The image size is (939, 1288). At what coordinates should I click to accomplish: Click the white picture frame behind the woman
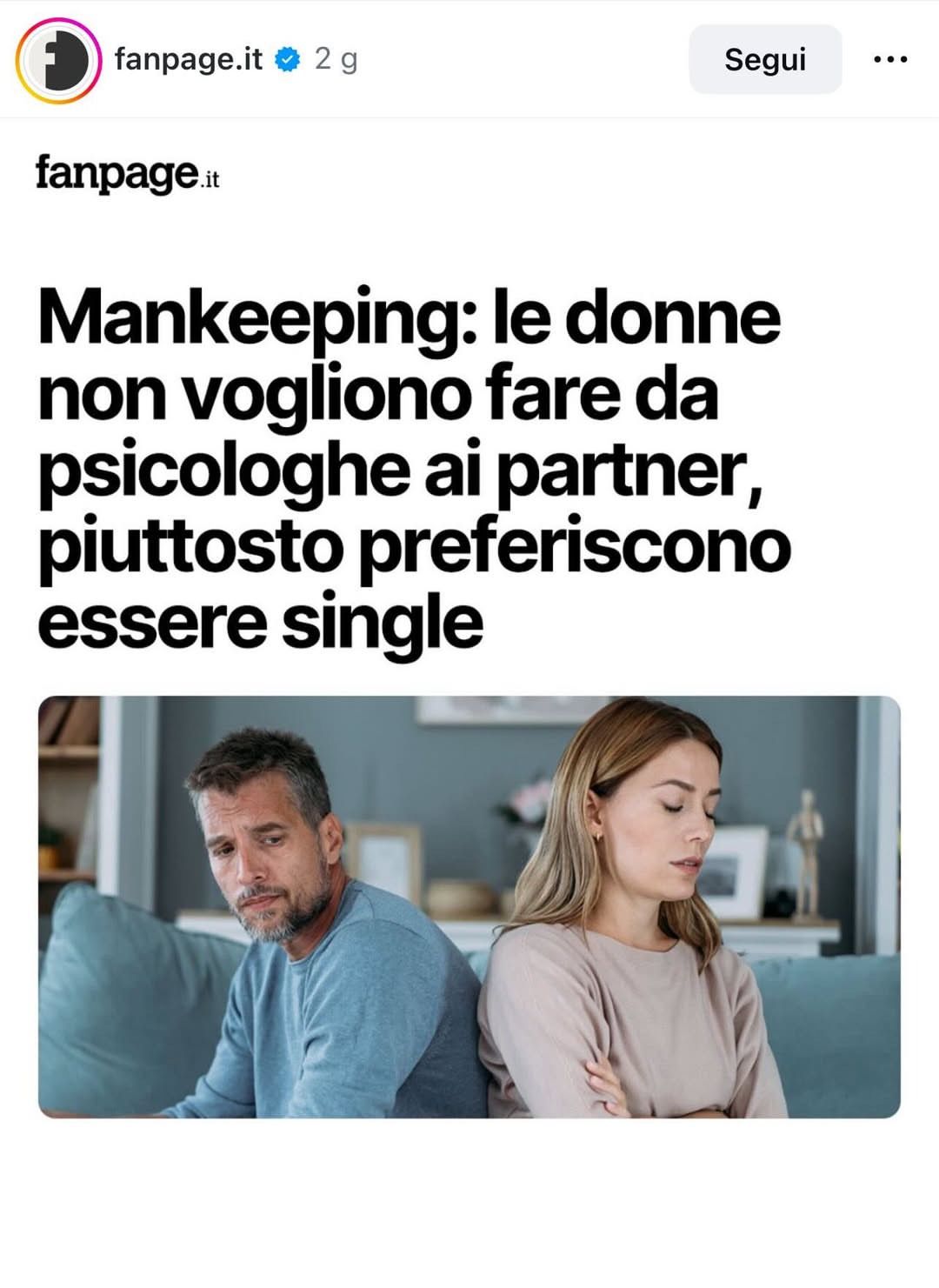733,871
